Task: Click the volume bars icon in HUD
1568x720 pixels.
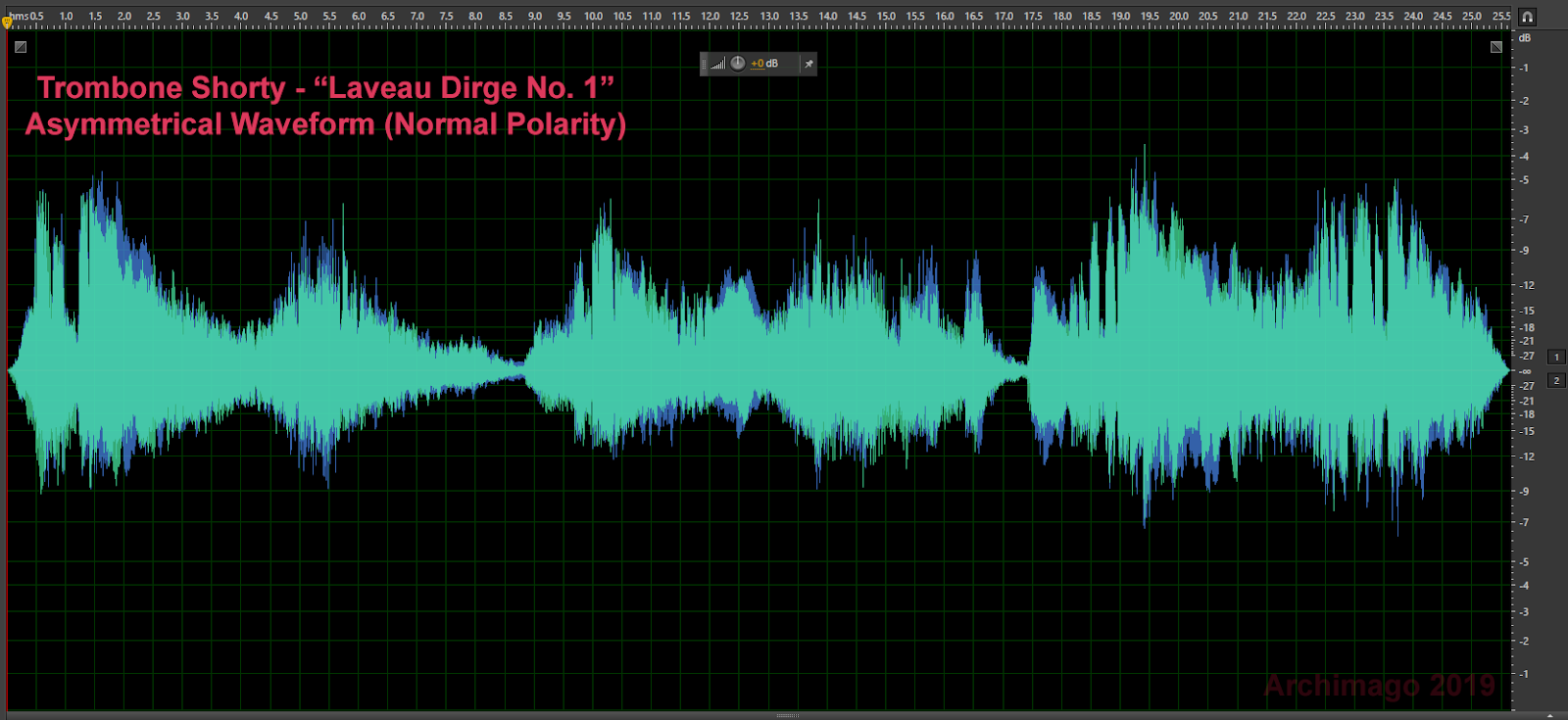Action: click(x=718, y=64)
